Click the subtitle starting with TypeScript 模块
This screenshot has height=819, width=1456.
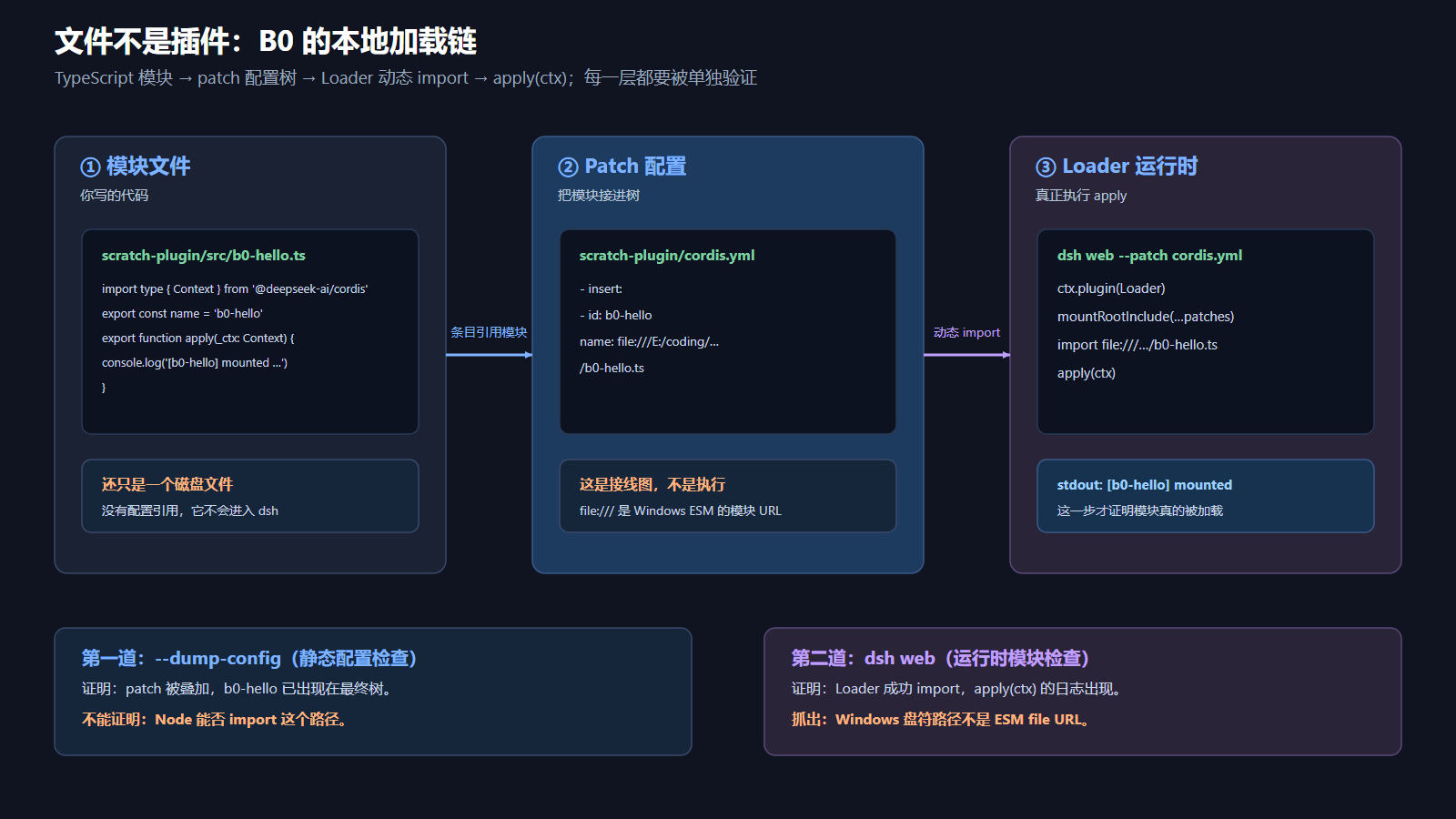point(406,78)
